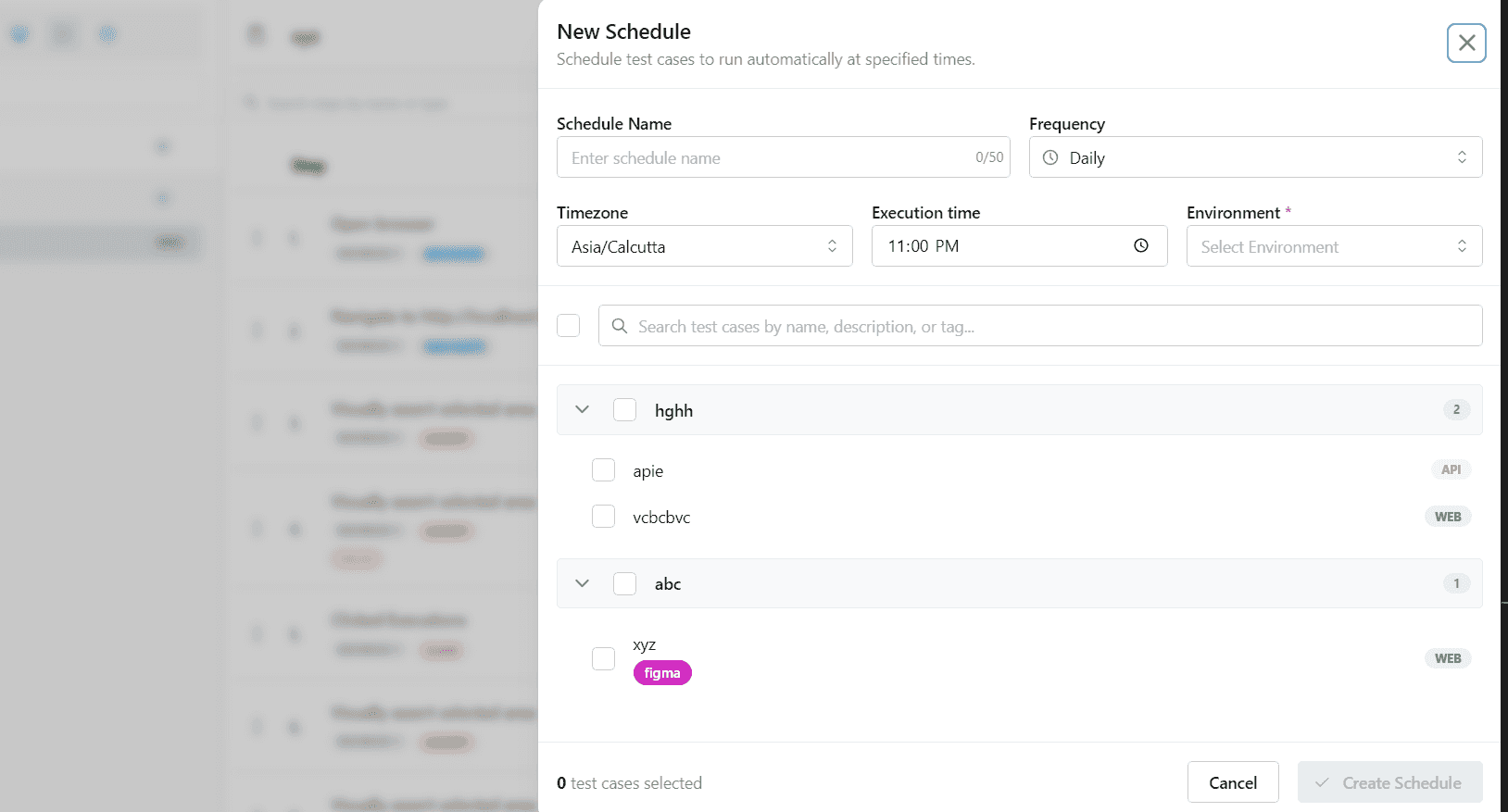Click the API badge next to apie
1508x812 pixels.
[x=1451, y=469]
